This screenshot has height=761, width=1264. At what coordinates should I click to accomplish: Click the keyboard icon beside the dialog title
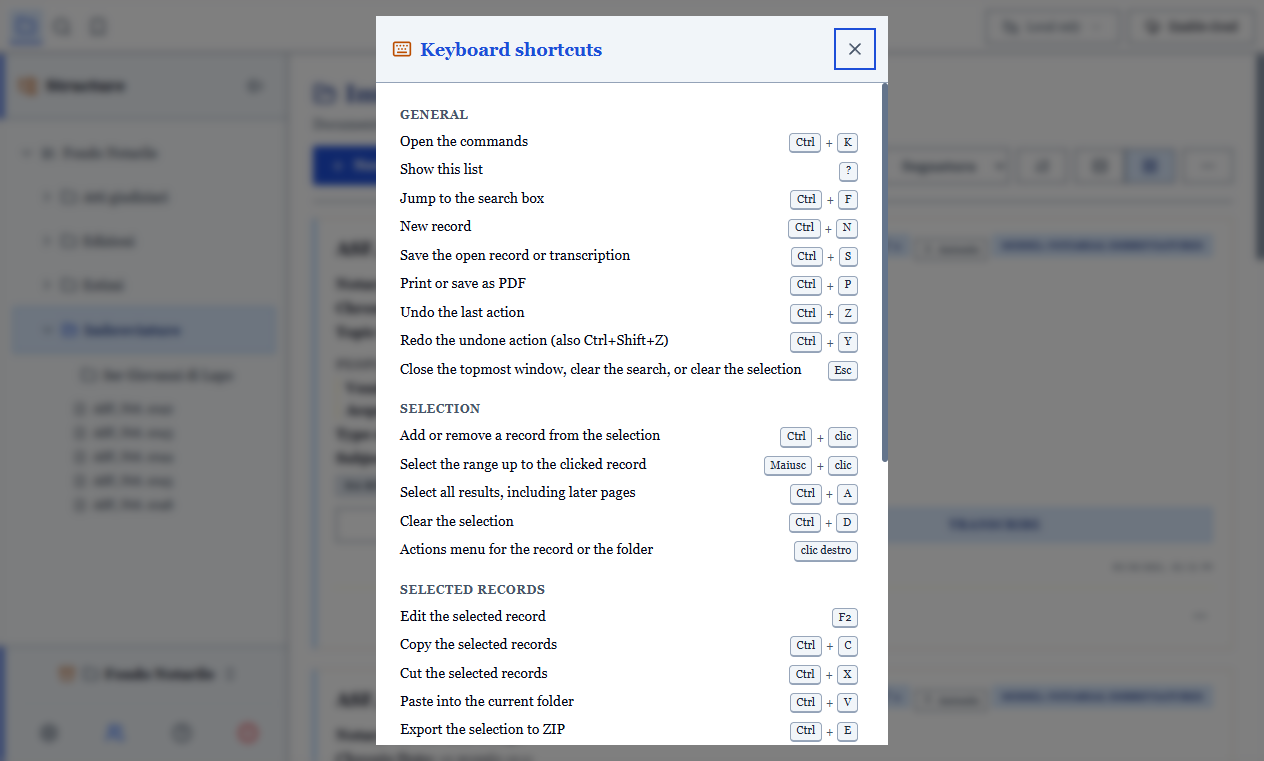[x=402, y=49]
